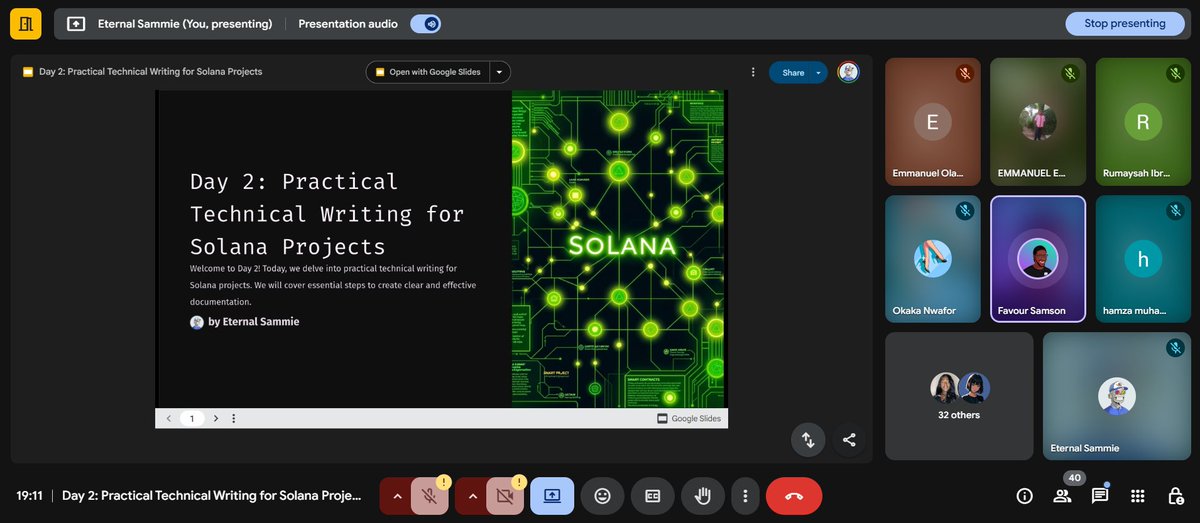Select Emmanuel Ola... participant tile
The height and width of the screenshot is (523, 1200).
coord(933,122)
